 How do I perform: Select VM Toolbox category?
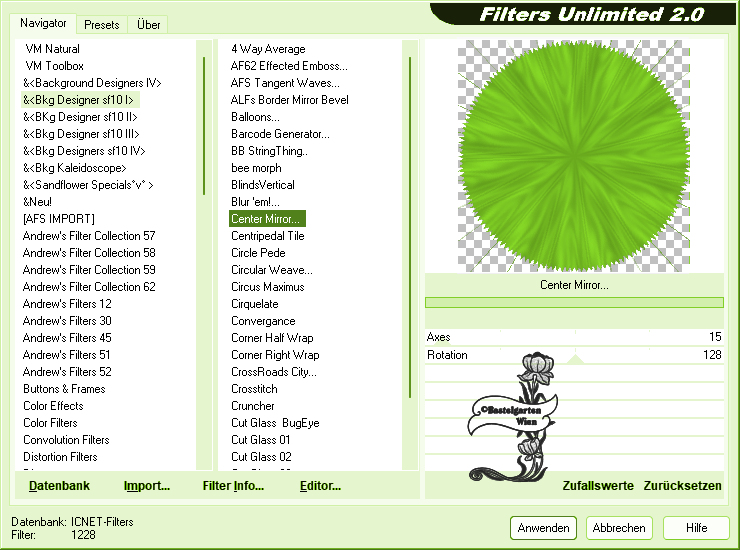tap(54, 66)
